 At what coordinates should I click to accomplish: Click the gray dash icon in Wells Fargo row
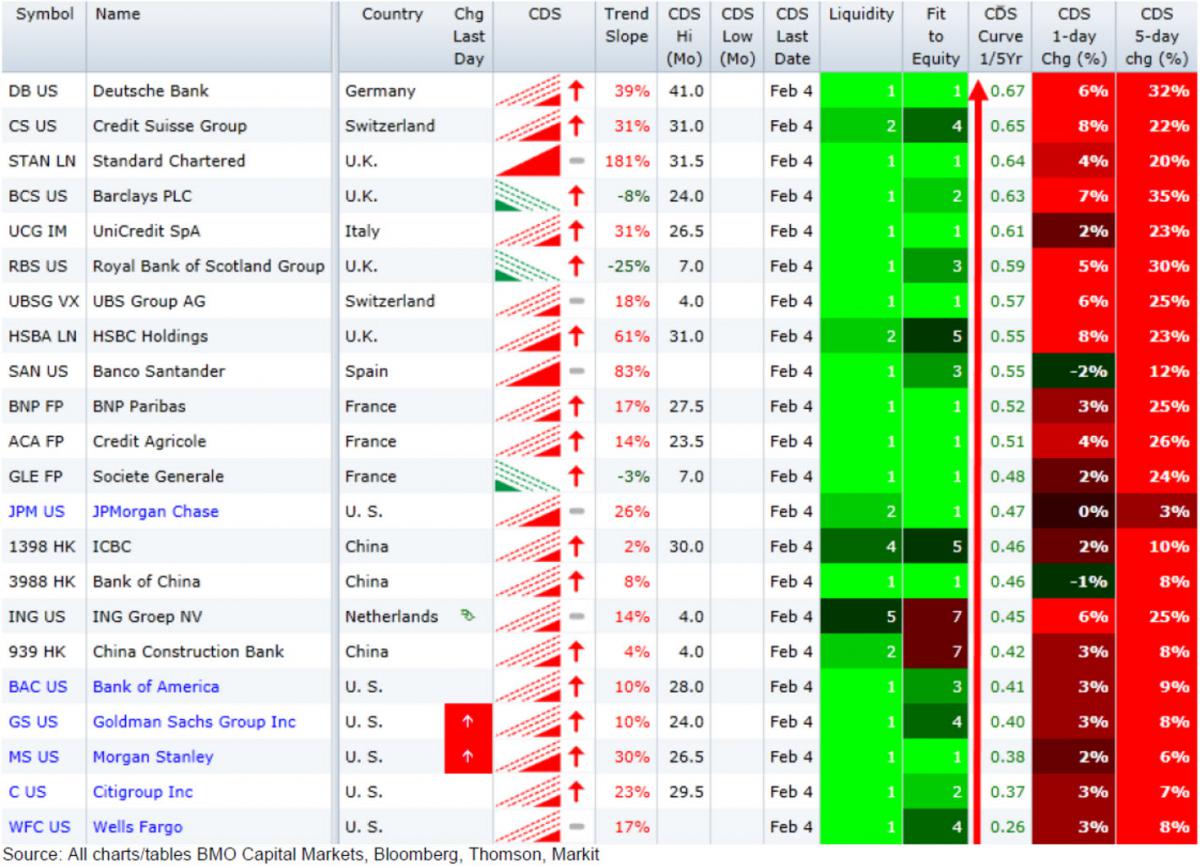point(576,827)
